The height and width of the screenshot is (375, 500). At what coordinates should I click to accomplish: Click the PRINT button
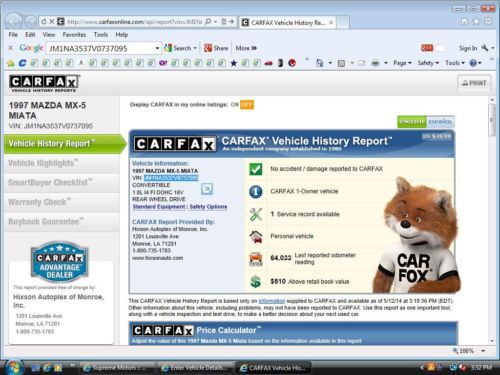click(474, 83)
